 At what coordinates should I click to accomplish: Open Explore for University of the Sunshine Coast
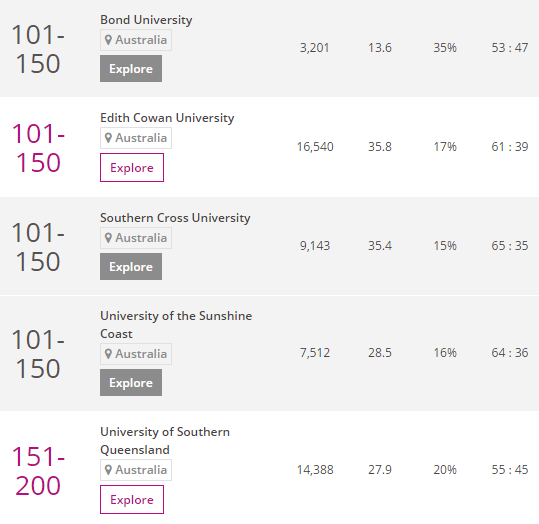(x=131, y=382)
